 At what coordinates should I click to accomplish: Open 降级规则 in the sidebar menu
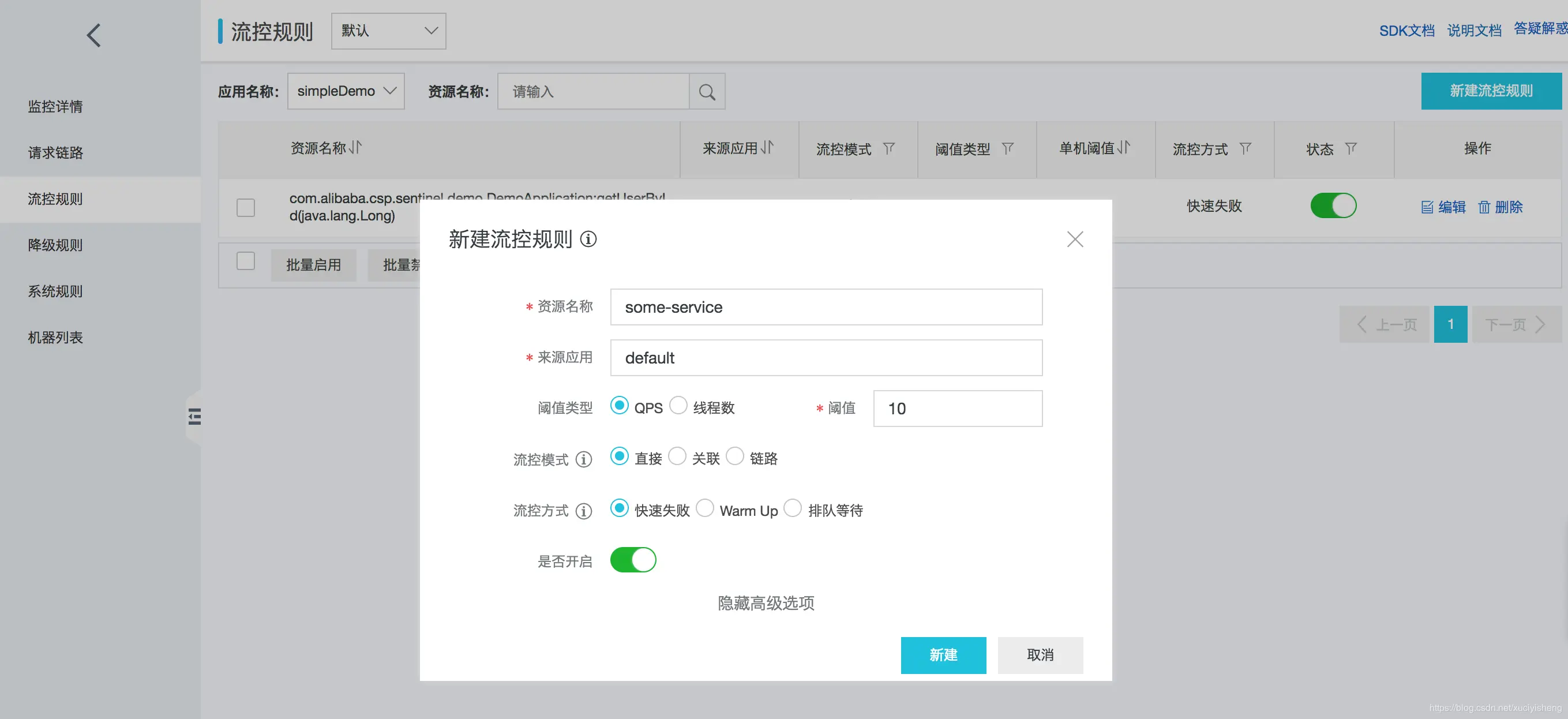coord(55,245)
